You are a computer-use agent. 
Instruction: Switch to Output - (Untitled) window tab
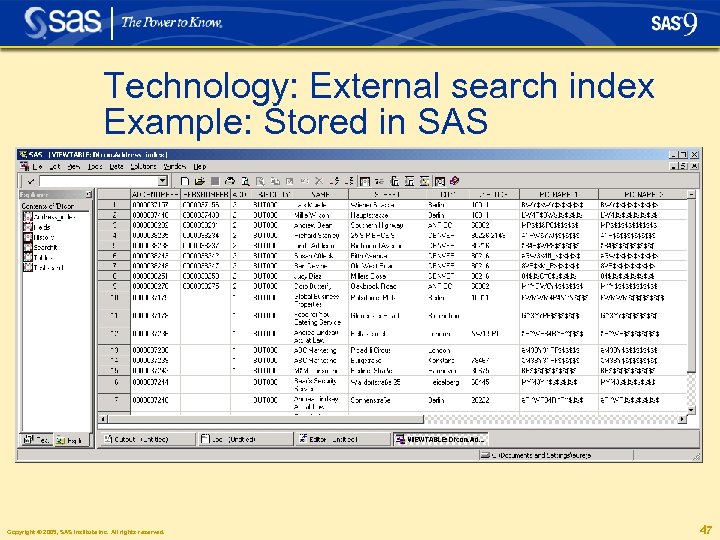[x=147, y=439]
